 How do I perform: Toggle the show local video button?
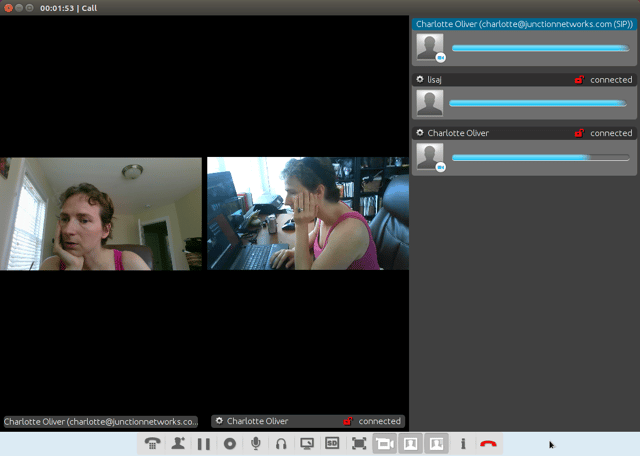click(x=411, y=443)
